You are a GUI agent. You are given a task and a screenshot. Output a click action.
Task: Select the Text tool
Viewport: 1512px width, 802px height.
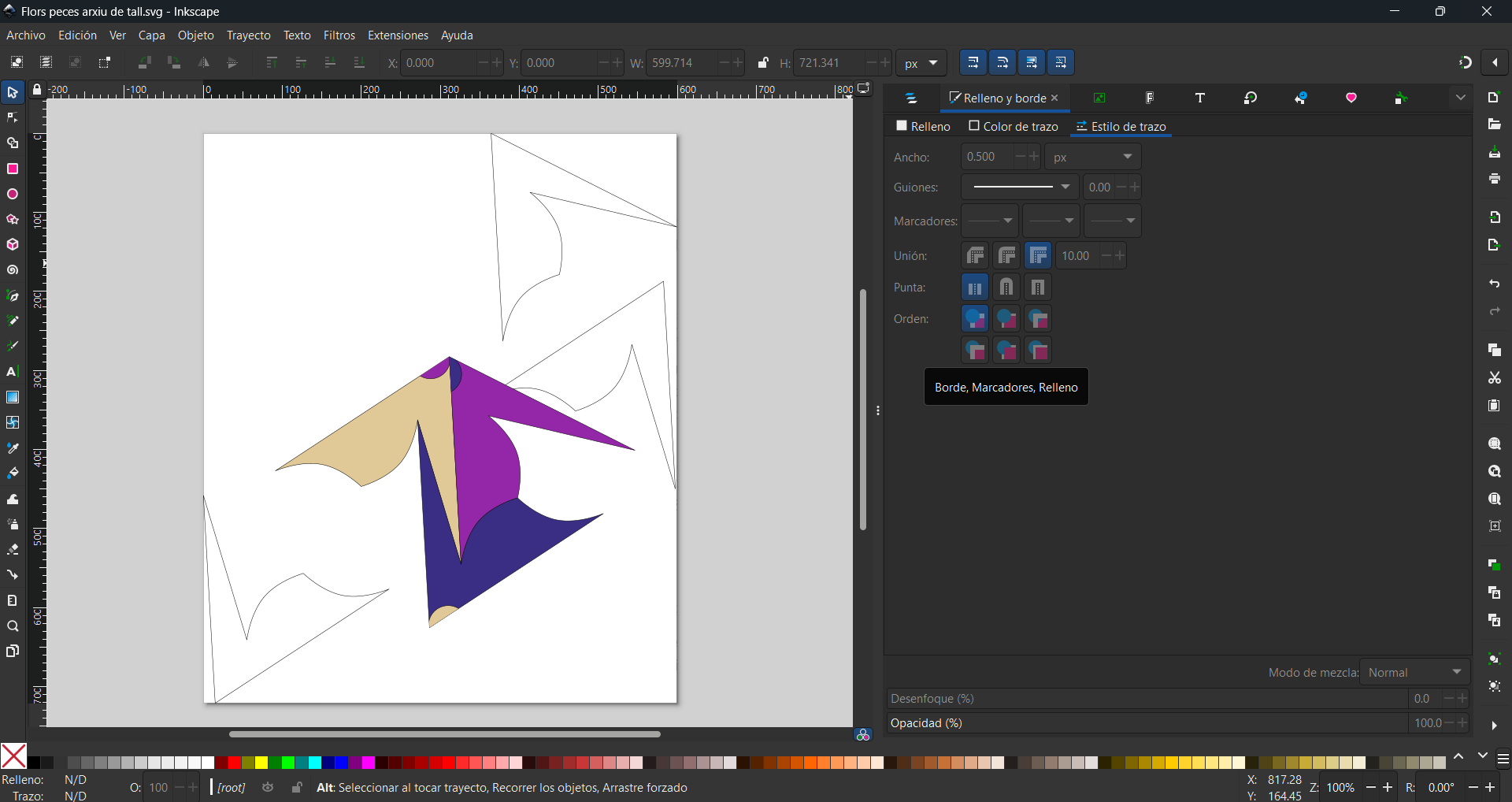(x=13, y=372)
